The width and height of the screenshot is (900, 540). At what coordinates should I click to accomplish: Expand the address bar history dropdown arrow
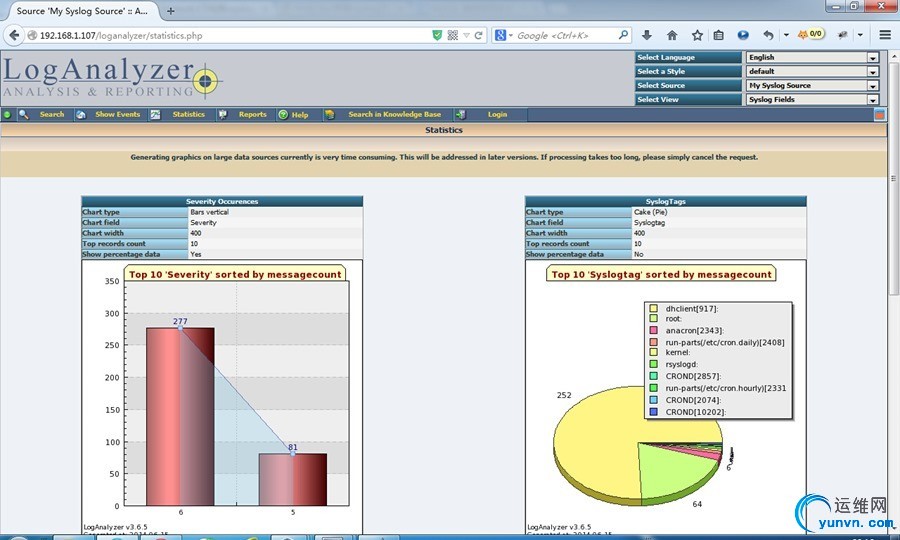[x=466, y=35]
